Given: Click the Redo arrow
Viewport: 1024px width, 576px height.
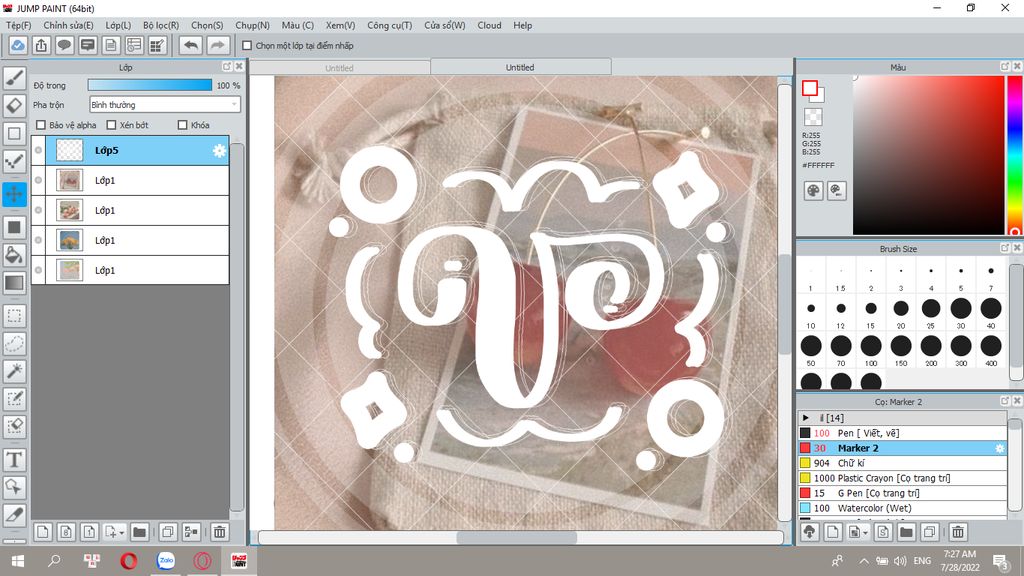Looking at the screenshot, I should point(218,46).
